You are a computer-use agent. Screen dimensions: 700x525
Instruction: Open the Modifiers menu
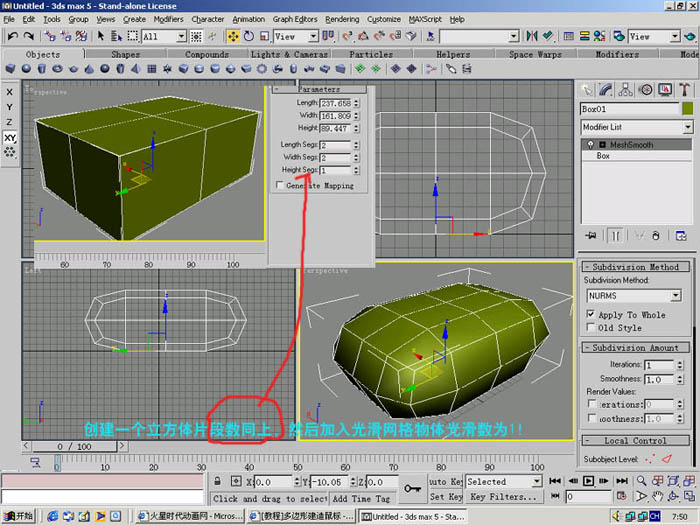(x=168, y=19)
